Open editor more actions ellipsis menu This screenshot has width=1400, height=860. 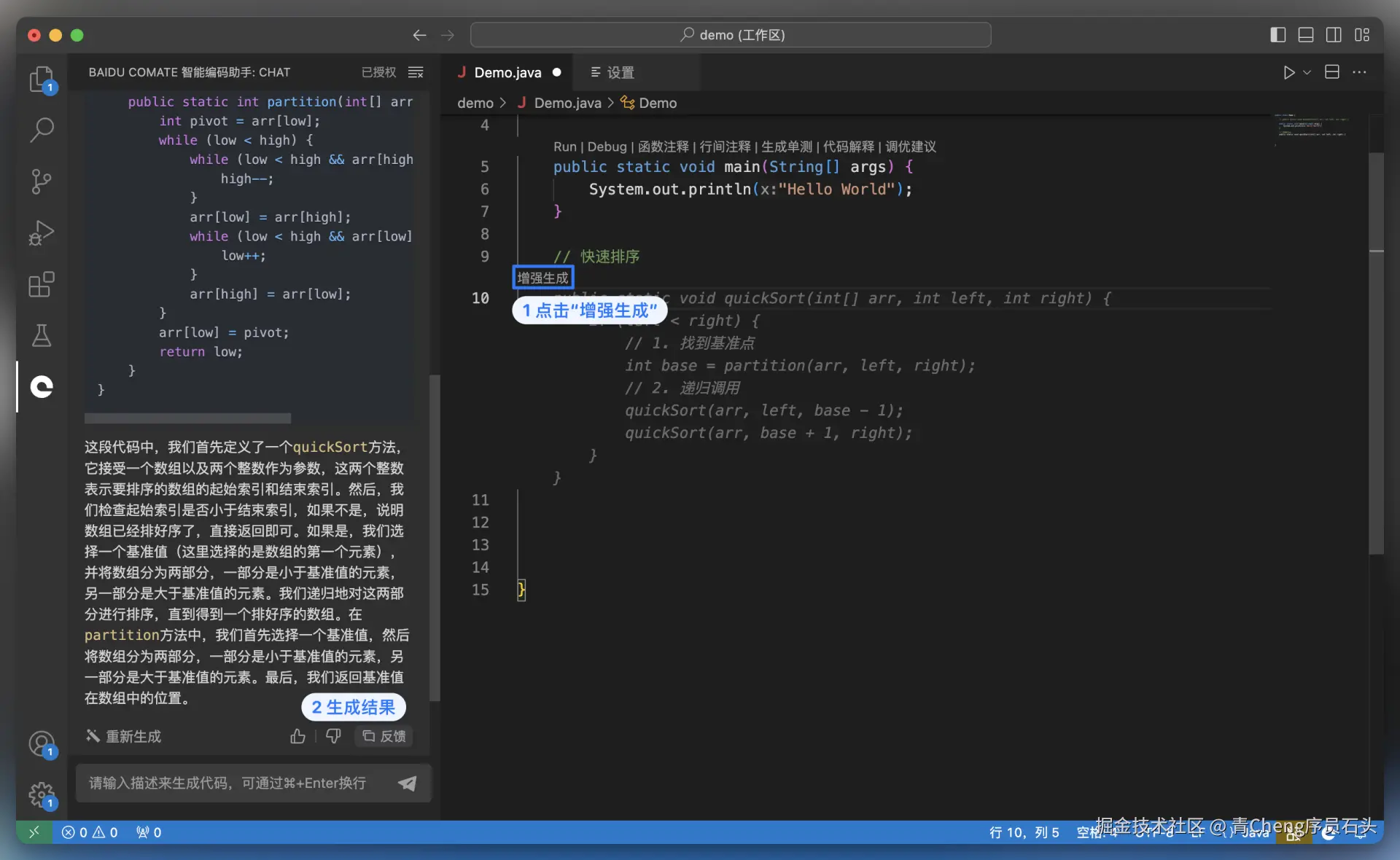[x=1359, y=72]
